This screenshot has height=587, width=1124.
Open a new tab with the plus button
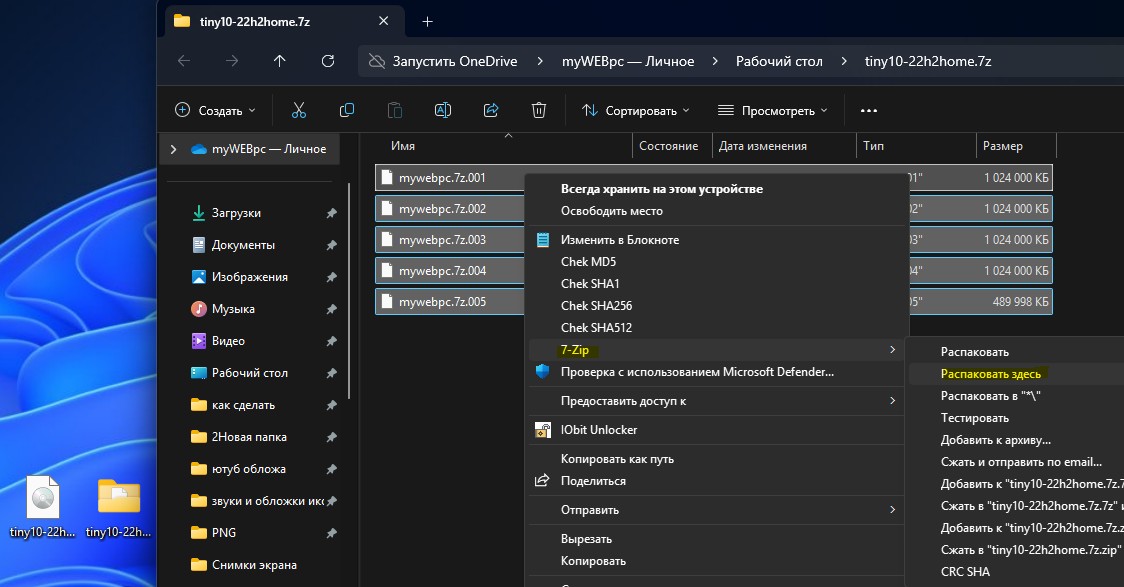point(427,22)
